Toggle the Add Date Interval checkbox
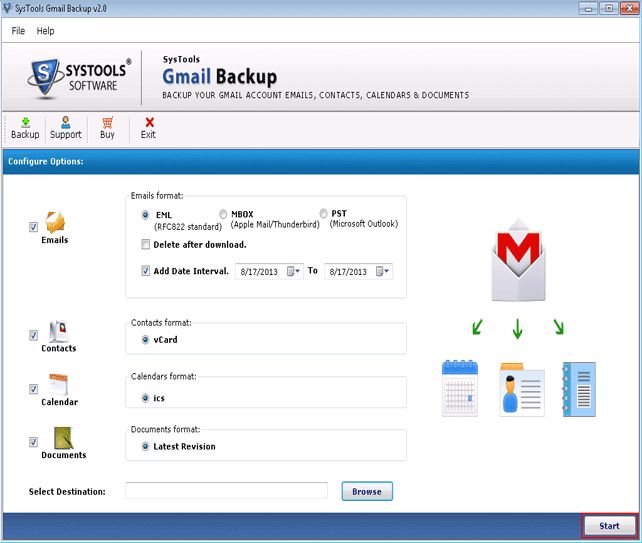This screenshot has width=642, height=543. coord(145,271)
